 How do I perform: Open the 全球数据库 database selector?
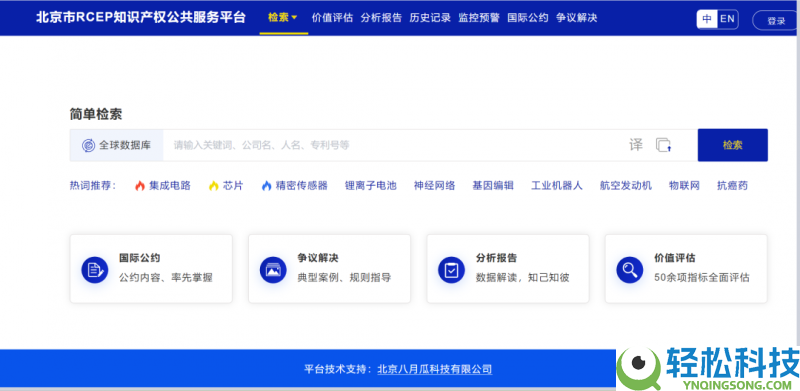(117, 145)
